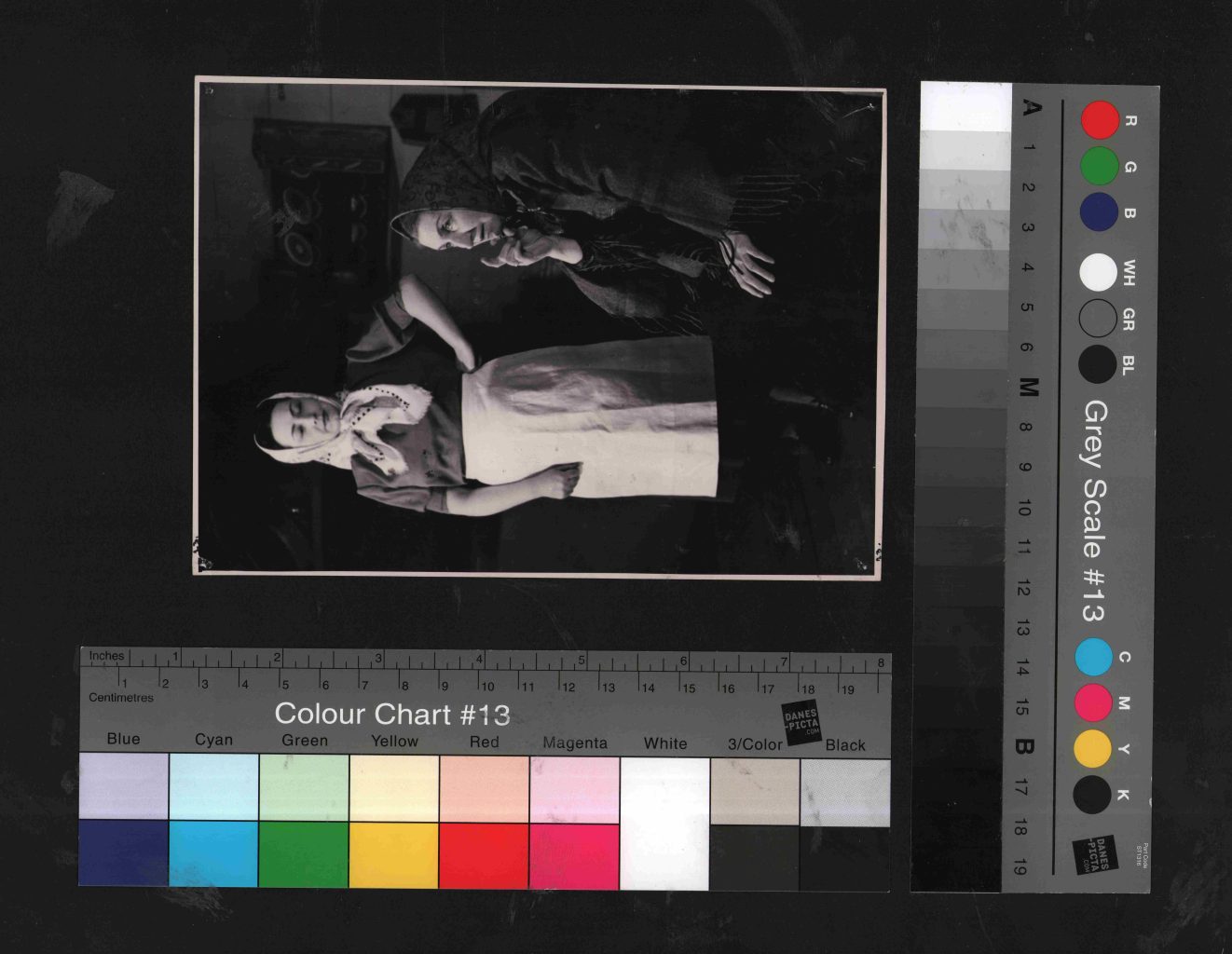1232x954 pixels.
Task: Pick the bright magenta square under Magenta
Action: (x=574, y=856)
